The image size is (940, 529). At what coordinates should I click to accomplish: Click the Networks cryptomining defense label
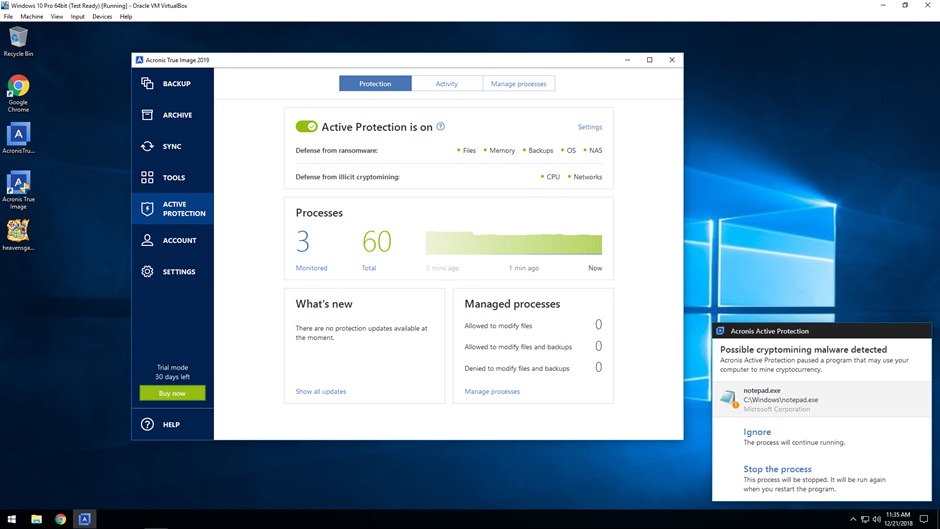588,177
